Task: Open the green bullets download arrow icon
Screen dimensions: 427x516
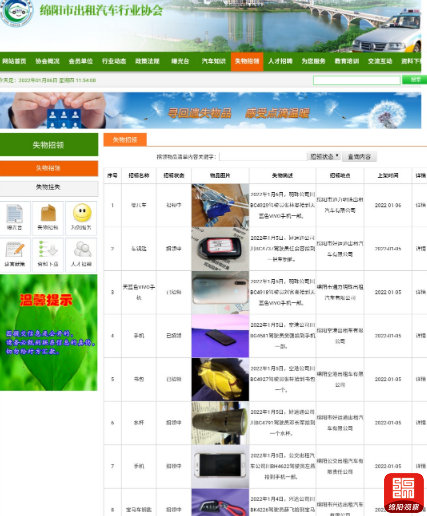Action: pos(48,250)
